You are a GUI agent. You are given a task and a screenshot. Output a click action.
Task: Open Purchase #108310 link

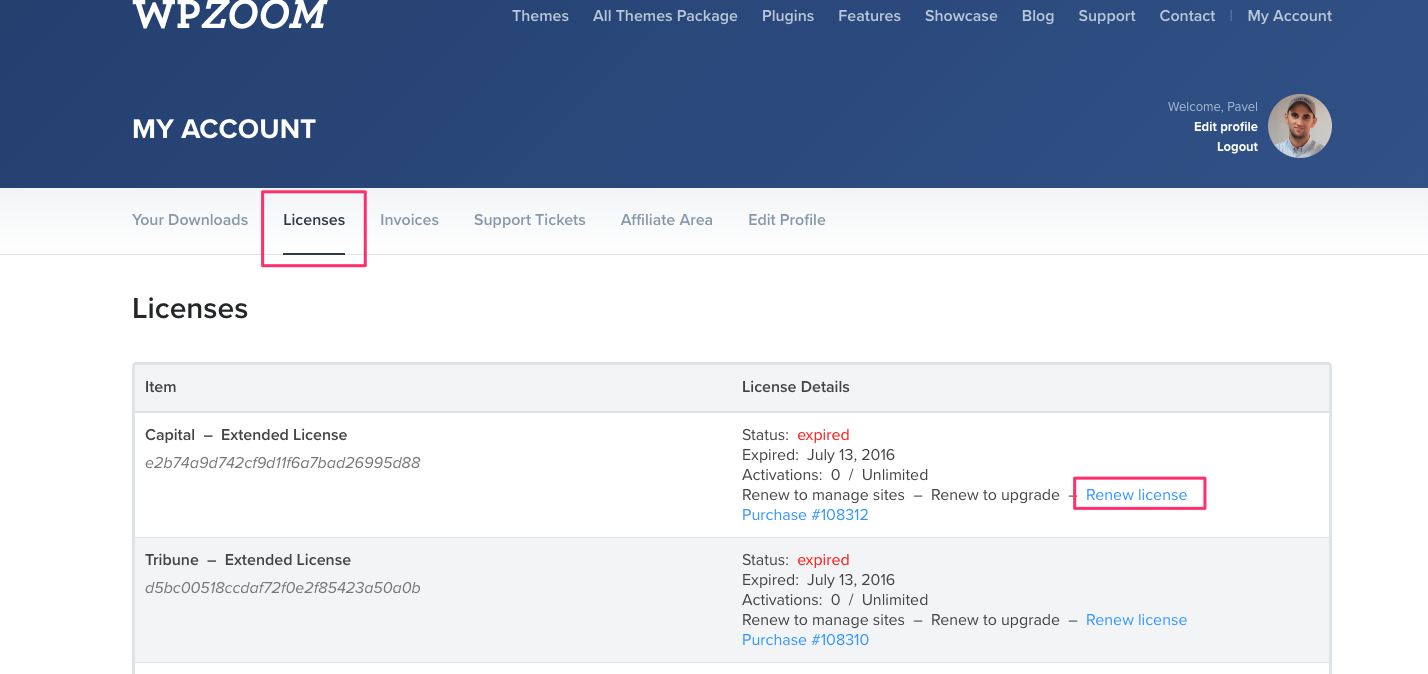805,640
